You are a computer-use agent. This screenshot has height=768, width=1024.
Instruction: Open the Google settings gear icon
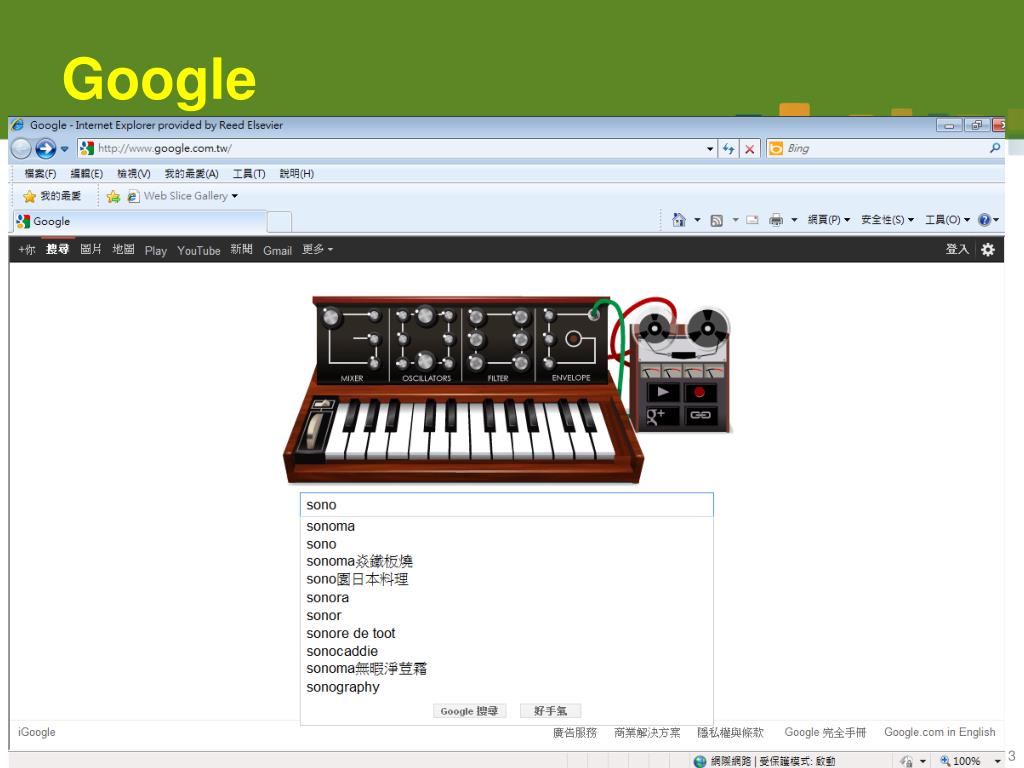[988, 250]
